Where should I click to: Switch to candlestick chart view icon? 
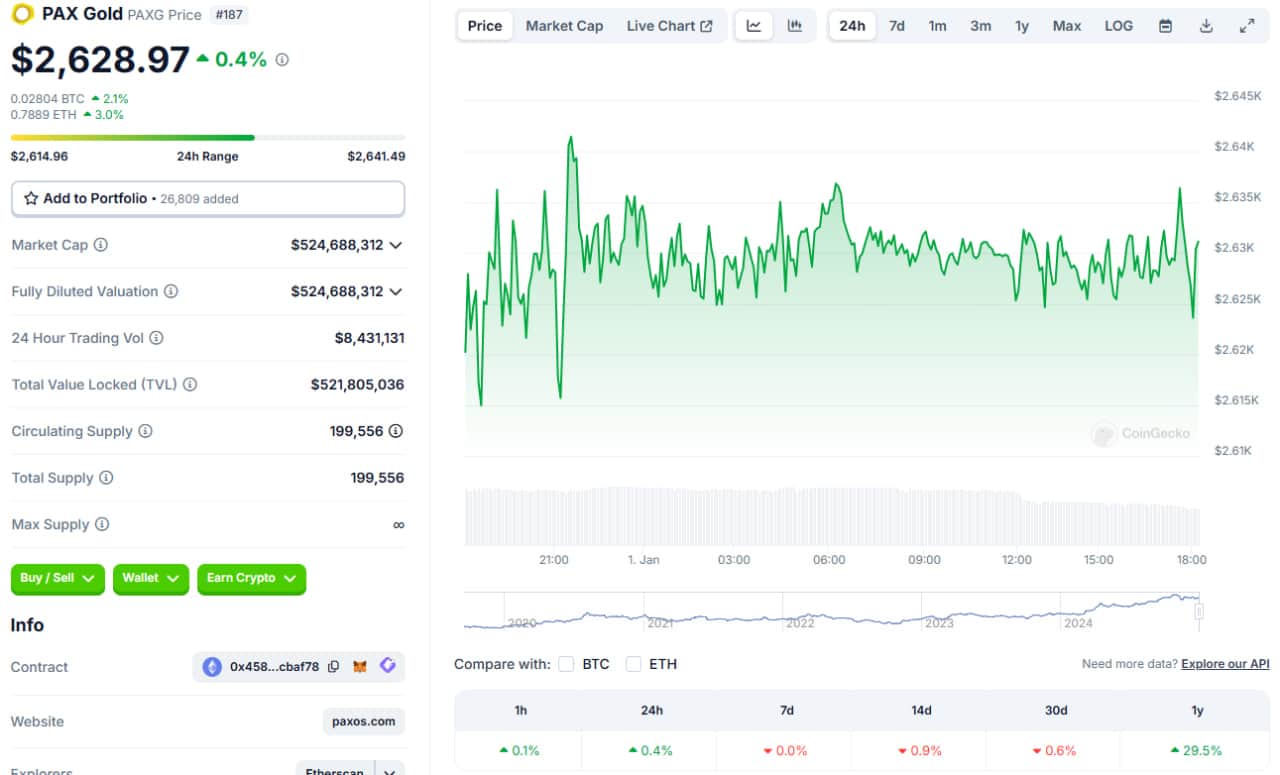pos(795,26)
